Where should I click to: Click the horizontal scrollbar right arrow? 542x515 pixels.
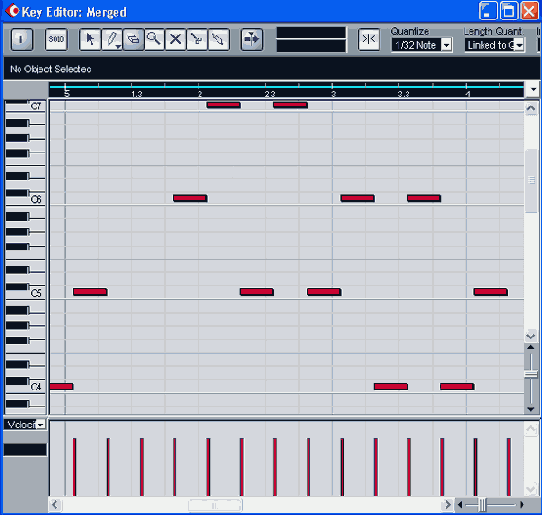tap(448, 505)
